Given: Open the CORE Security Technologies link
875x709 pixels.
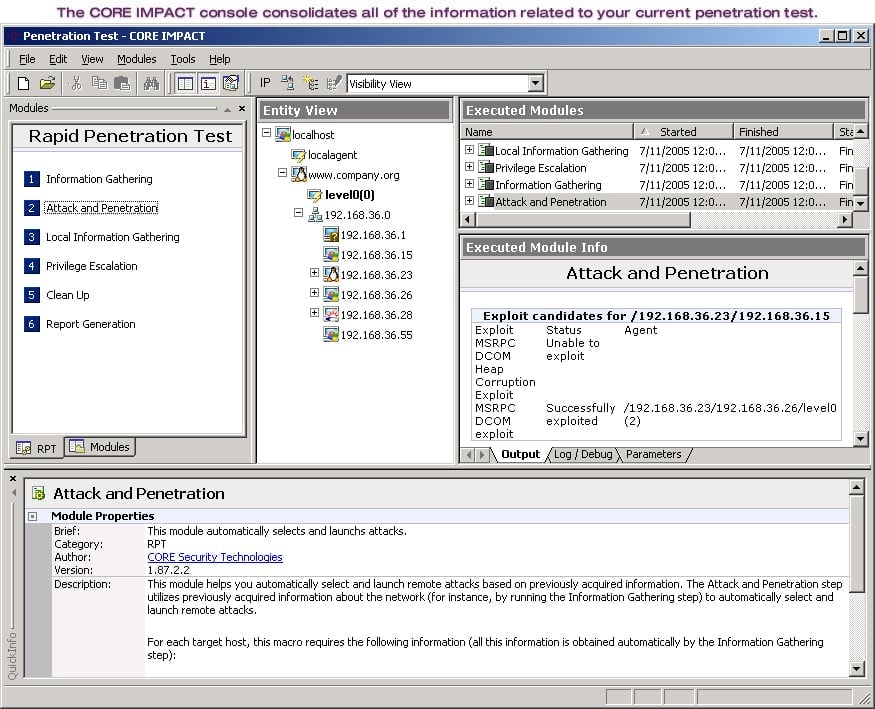Looking at the screenshot, I should (215, 557).
